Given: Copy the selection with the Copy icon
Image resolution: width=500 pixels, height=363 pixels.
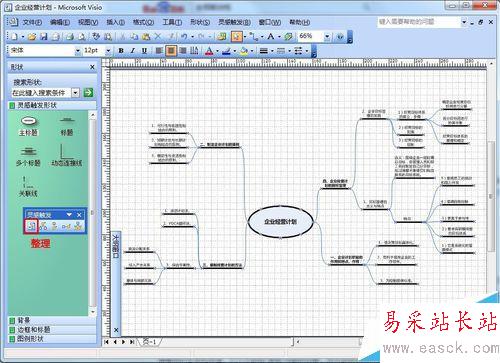Looking at the screenshot, I should 134,36.
